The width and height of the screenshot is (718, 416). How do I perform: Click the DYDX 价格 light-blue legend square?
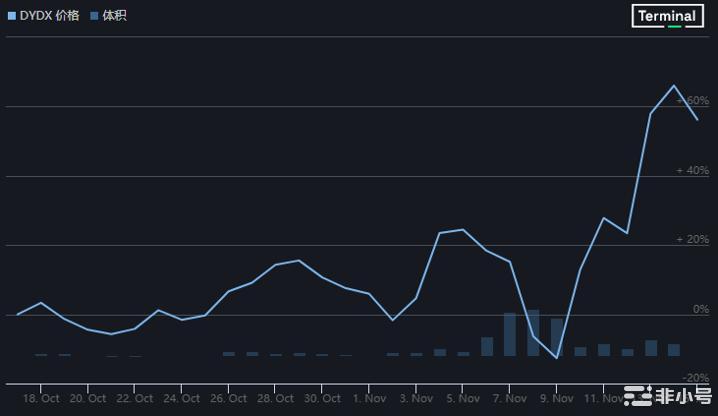coord(12,16)
